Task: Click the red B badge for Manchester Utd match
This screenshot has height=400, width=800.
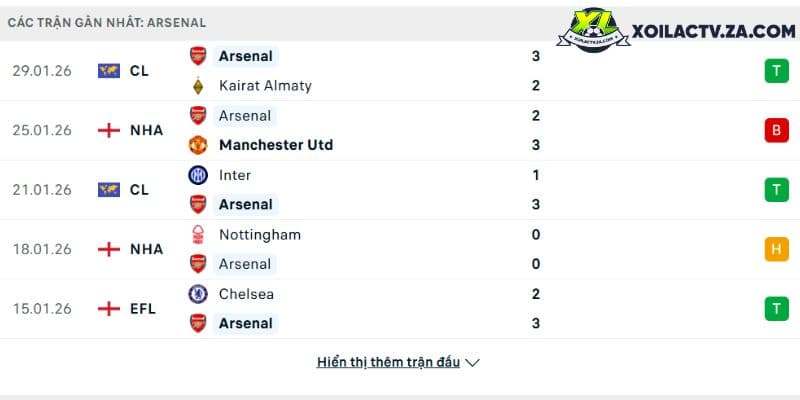Action: (777, 131)
